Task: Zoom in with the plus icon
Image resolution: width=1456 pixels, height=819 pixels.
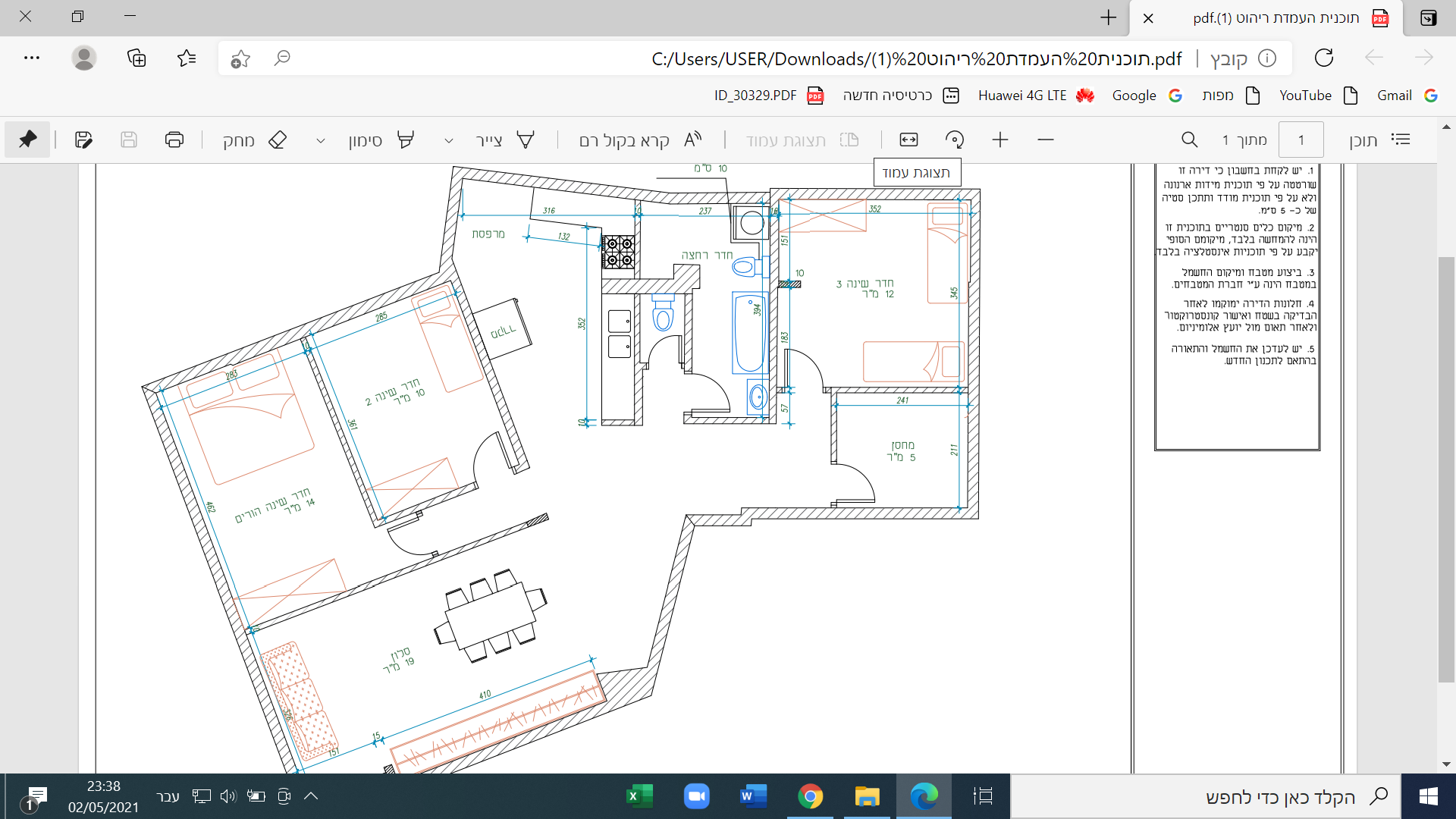Action: [x=1000, y=140]
